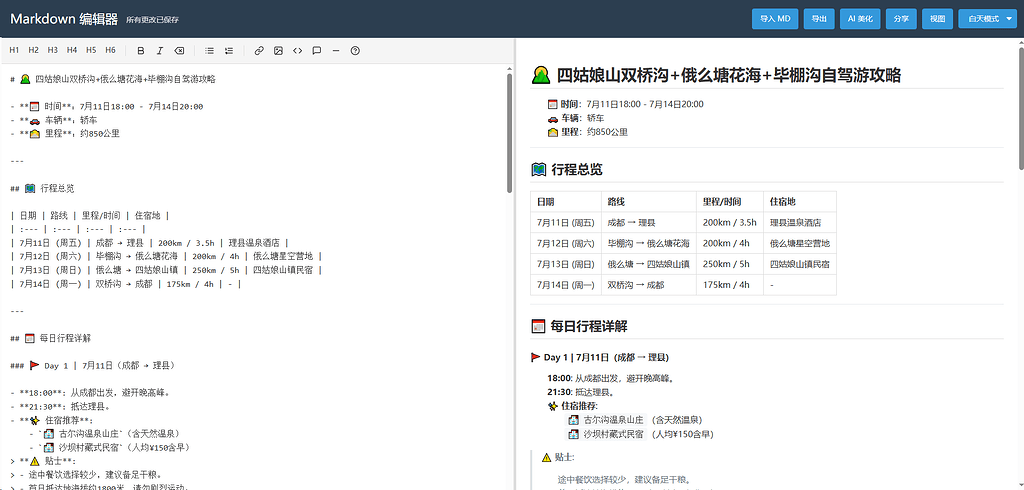
Task: Click the 所有更改已保存 status text
Action: click(x=152, y=20)
